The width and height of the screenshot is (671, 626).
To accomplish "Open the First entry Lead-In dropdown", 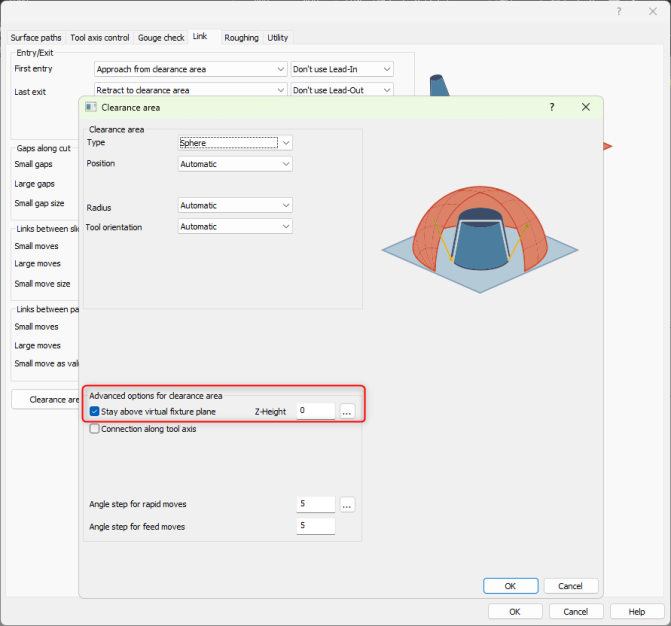I will [x=341, y=69].
